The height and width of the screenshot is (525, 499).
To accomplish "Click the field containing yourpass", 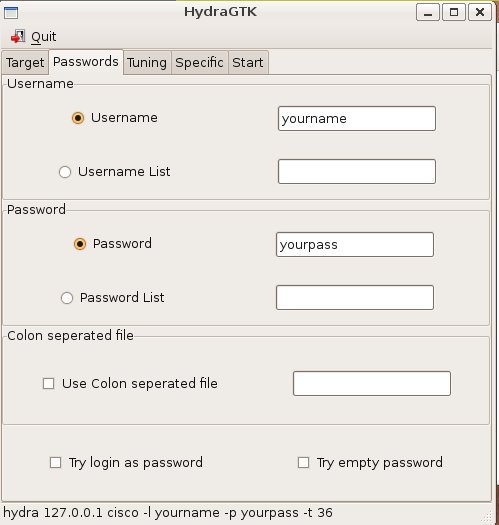I will point(355,244).
